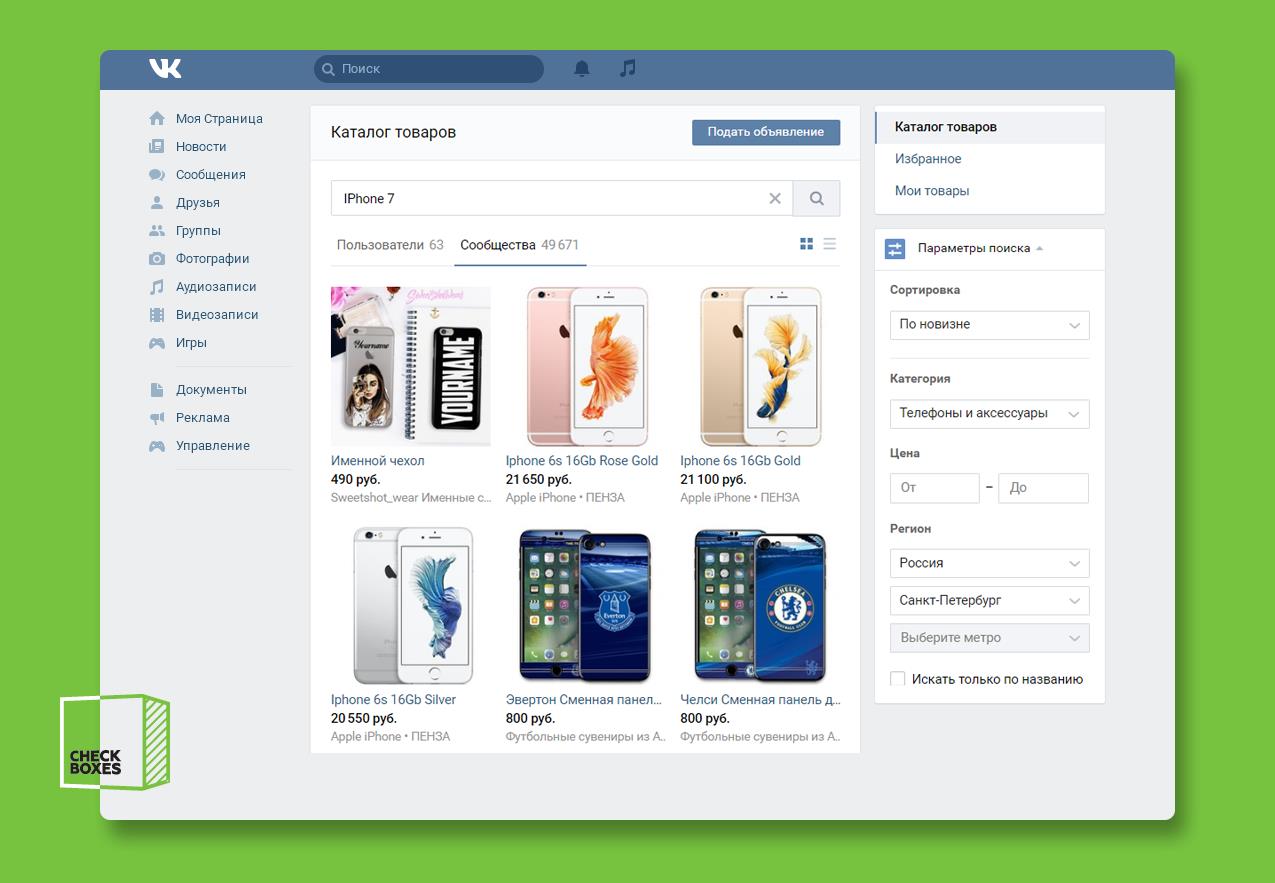1275x883 pixels.
Task: Click the price До input field
Action: click(1043, 488)
